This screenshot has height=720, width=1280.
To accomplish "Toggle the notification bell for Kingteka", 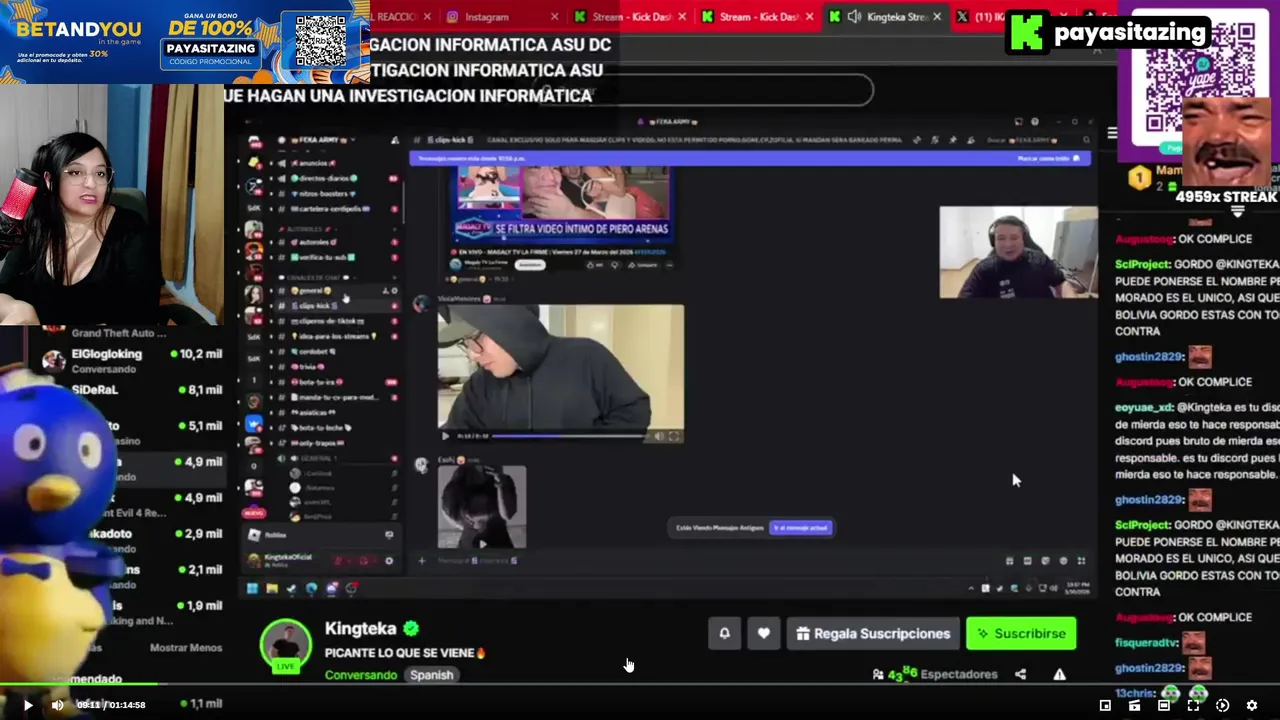I will (x=724, y=633).
